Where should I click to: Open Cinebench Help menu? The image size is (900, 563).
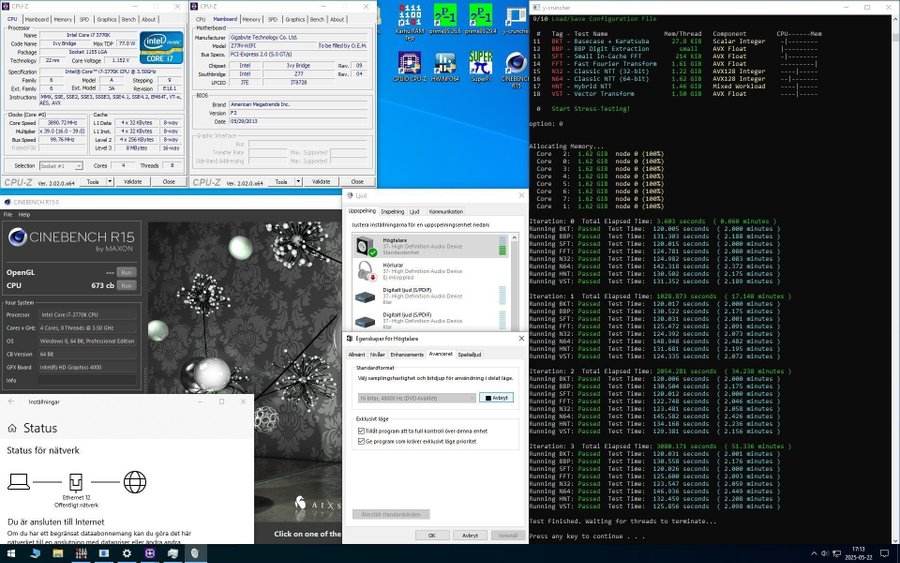click(x=24, y=214)
